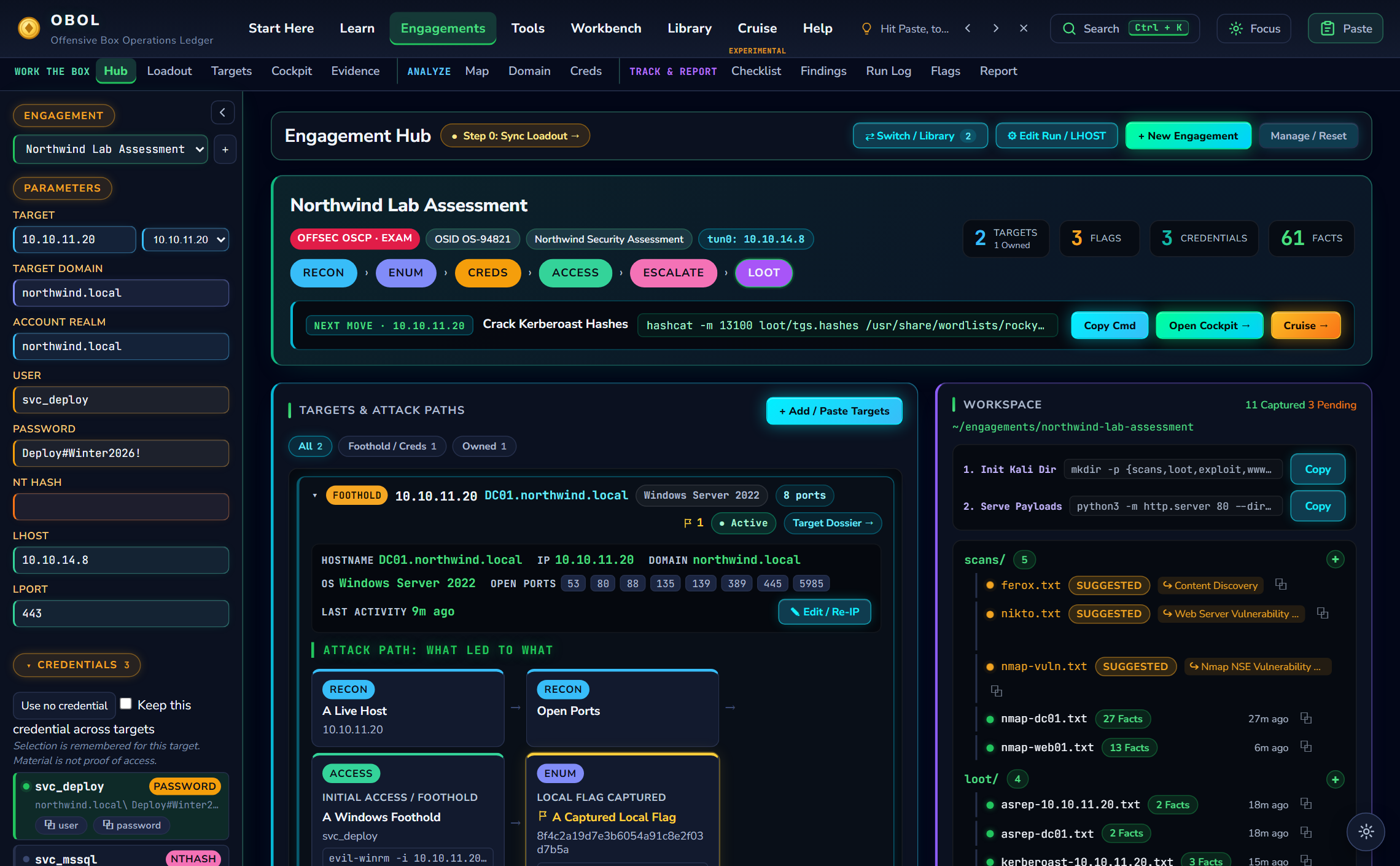The width and height of the screenshot is (1400, 866).
Task: Select the LOOT phase pill
Action: coord(764,273)
